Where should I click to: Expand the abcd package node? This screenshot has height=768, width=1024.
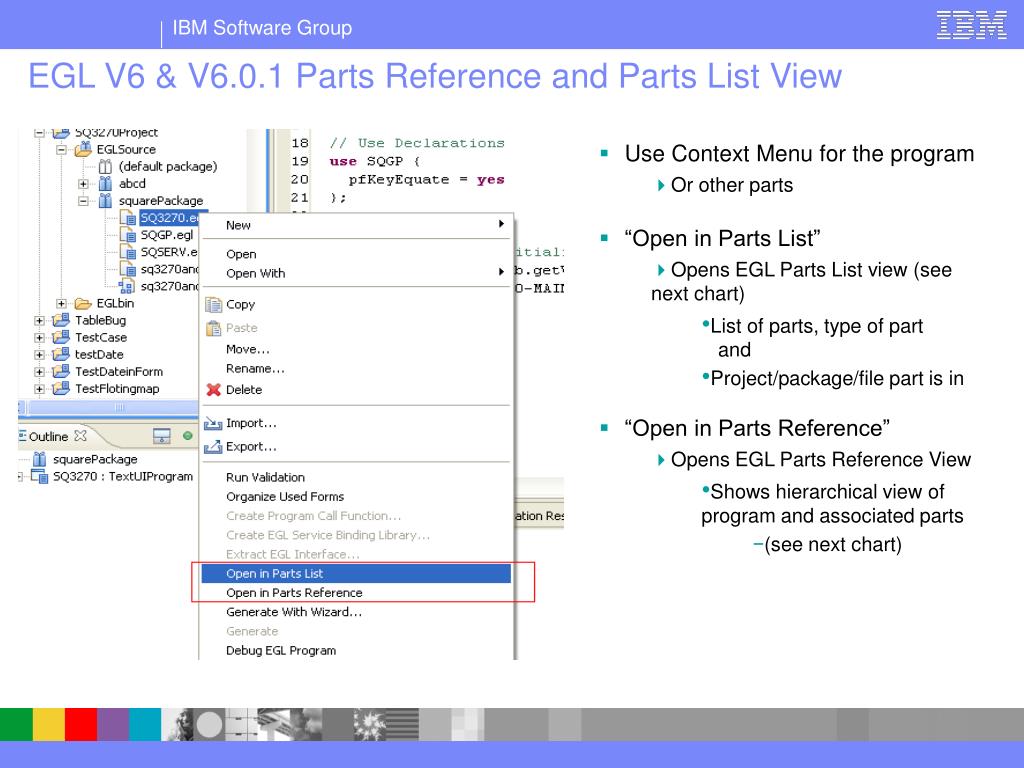(x=83, y=184)
